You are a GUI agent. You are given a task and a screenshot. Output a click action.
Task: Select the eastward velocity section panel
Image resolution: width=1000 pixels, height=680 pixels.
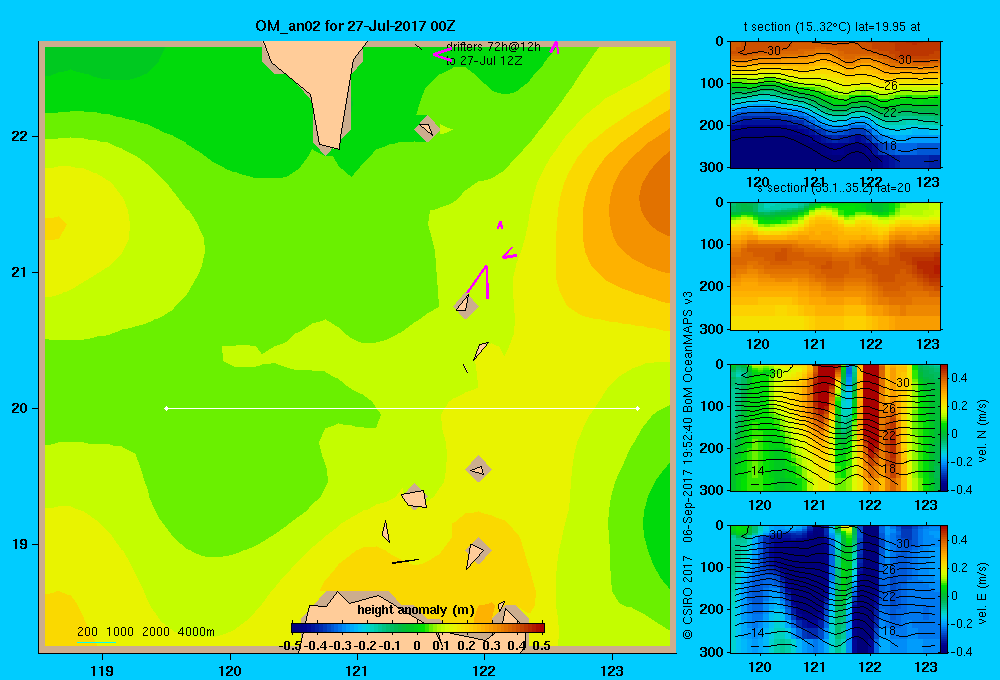point(835,589)
